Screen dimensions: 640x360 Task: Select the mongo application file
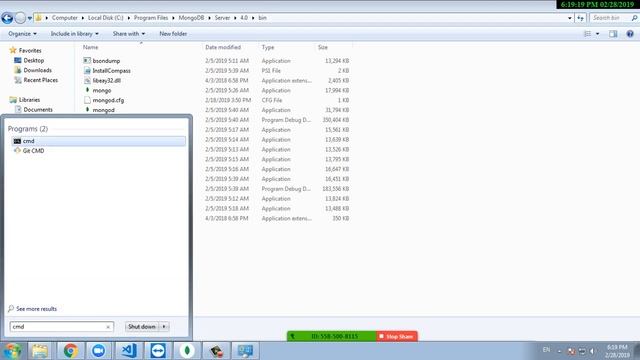pyautogui.click(x=102, y=90)
